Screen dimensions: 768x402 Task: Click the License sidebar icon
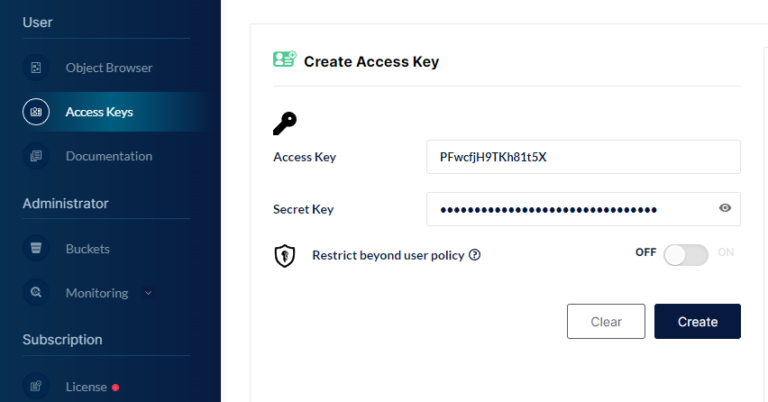[36, 386]
